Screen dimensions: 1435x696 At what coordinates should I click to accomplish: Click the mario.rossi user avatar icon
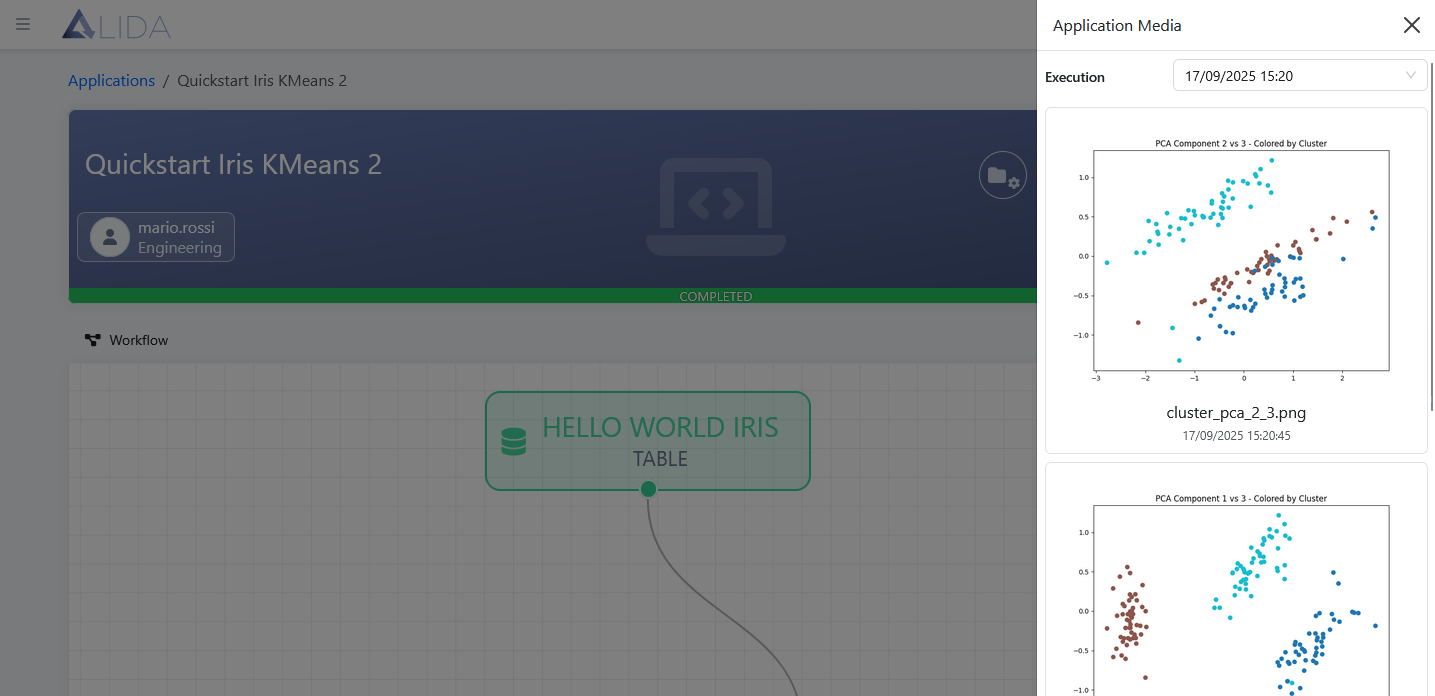110,237
